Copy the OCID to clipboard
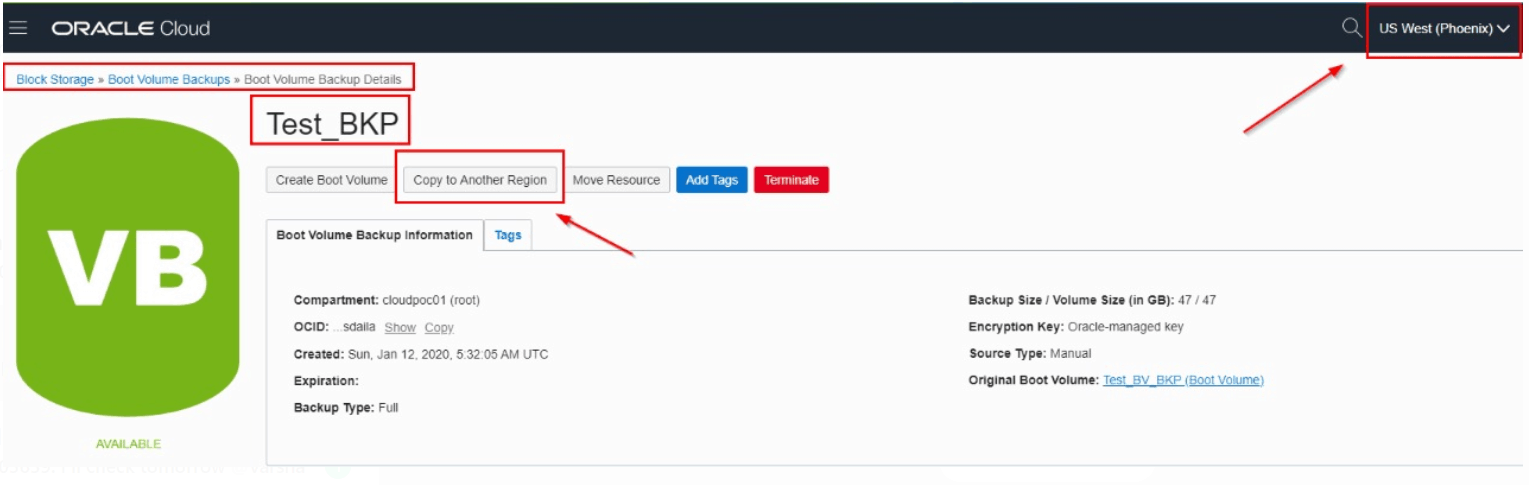The height and width of the screenshot is (485, 1529). click(439, 327)
